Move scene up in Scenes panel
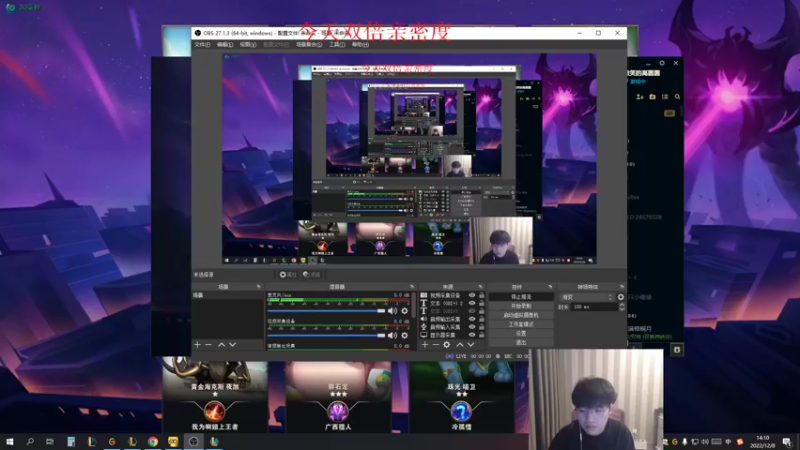The image size is (800, 450). coord(221,345)
